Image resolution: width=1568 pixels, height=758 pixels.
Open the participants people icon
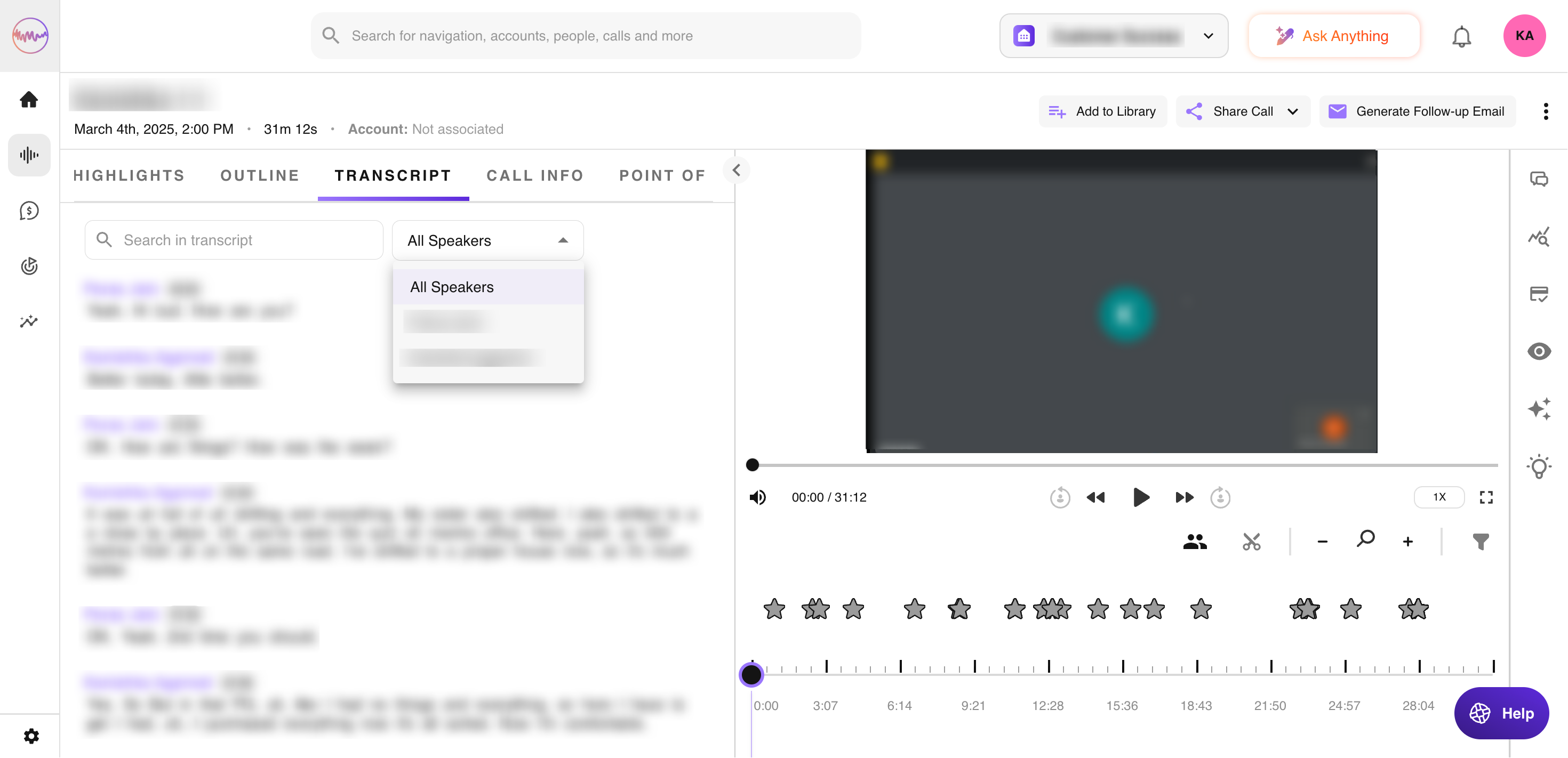pyautogui.click(x=1194, y=541)
